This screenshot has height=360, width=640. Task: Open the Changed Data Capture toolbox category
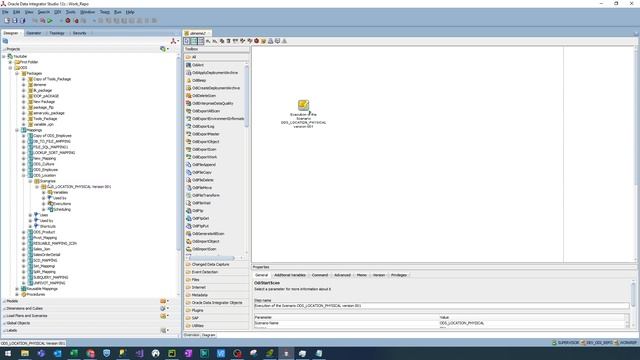tap(216, 264)
